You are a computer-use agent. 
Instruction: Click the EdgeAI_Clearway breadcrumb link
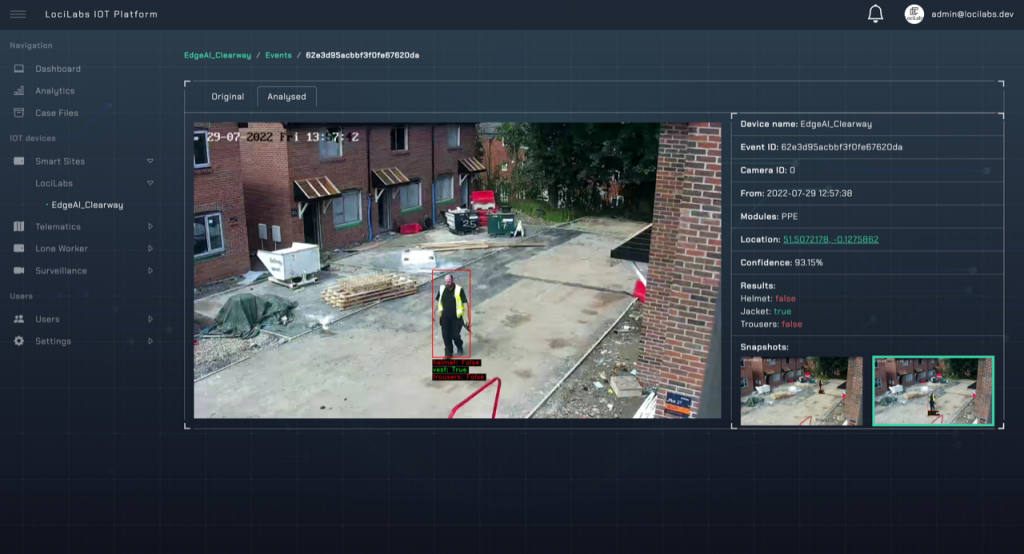point(217,55)
